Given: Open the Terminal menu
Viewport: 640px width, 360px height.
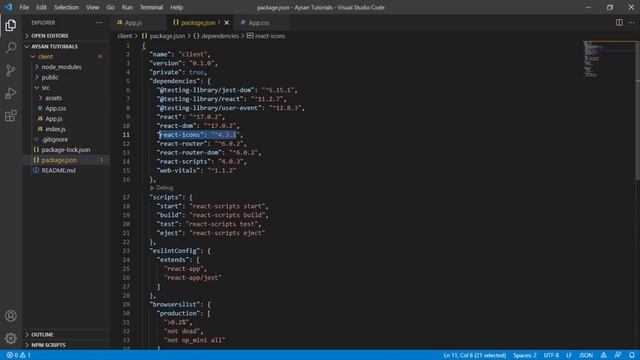Looking at the screenshot, I should (x=151, y=7).
